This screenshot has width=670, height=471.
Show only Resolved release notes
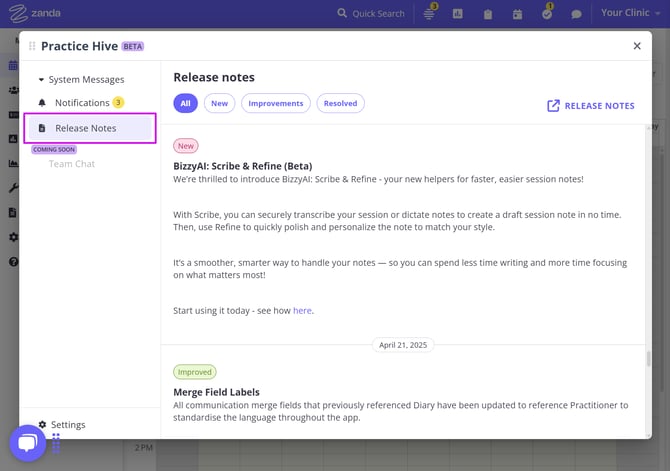(340, 103)
